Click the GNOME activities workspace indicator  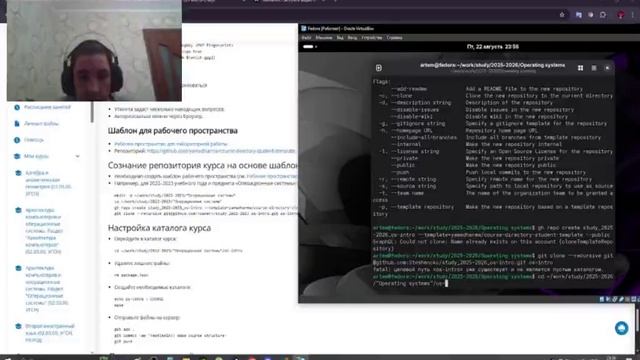(x=310, y=47)
